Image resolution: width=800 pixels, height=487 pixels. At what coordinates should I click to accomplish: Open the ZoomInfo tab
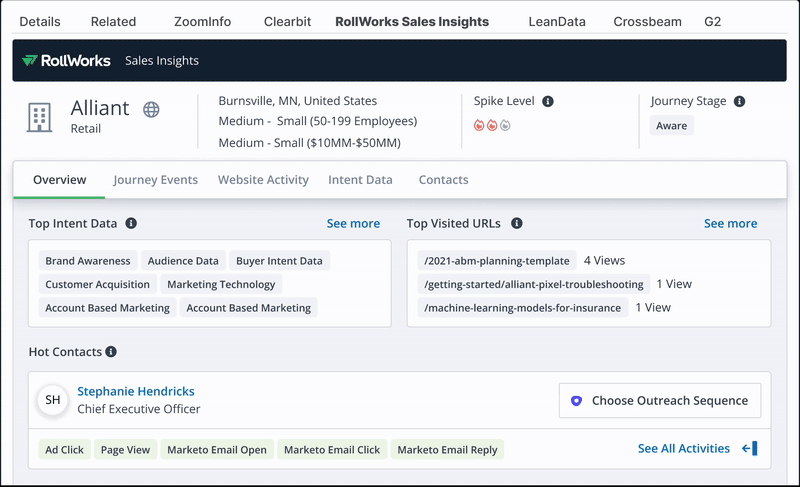coord(203,21)
